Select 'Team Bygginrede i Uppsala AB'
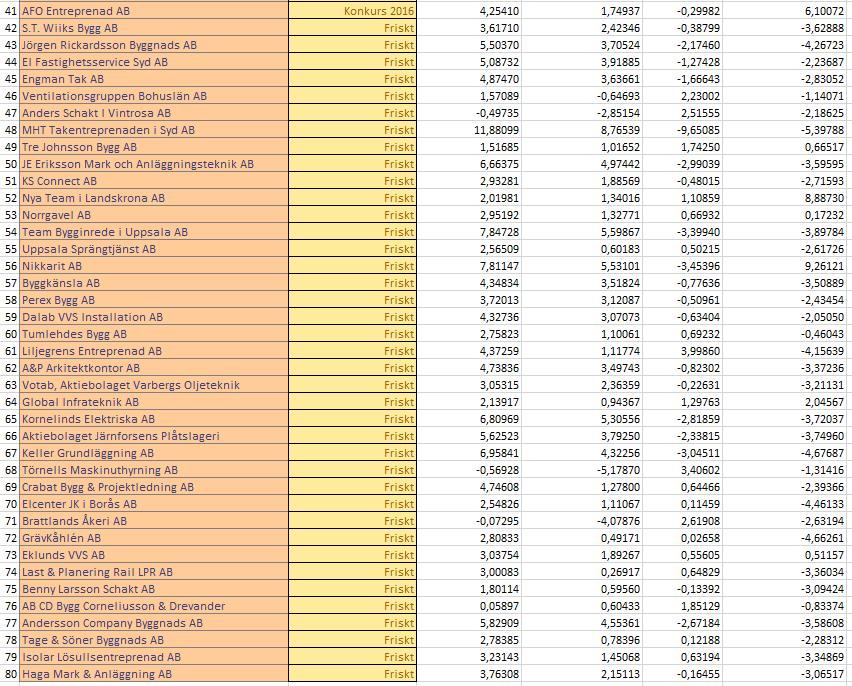This screenshot has height=686, width=852. (154, 232)
